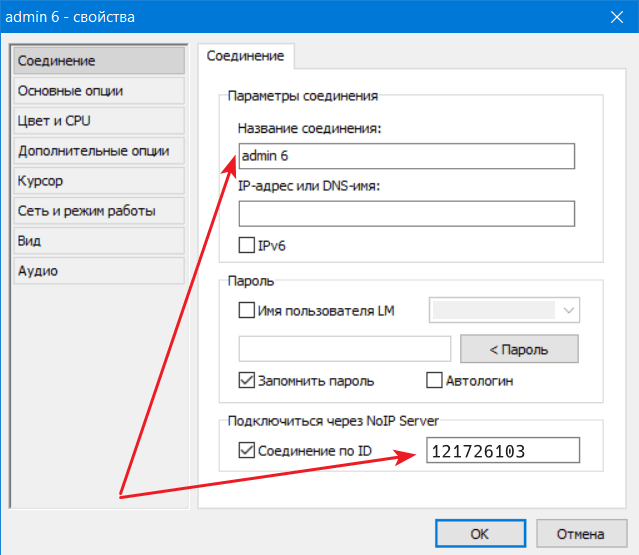
Task: Uncheck Запомнить пароль
Action: point(247,380)
